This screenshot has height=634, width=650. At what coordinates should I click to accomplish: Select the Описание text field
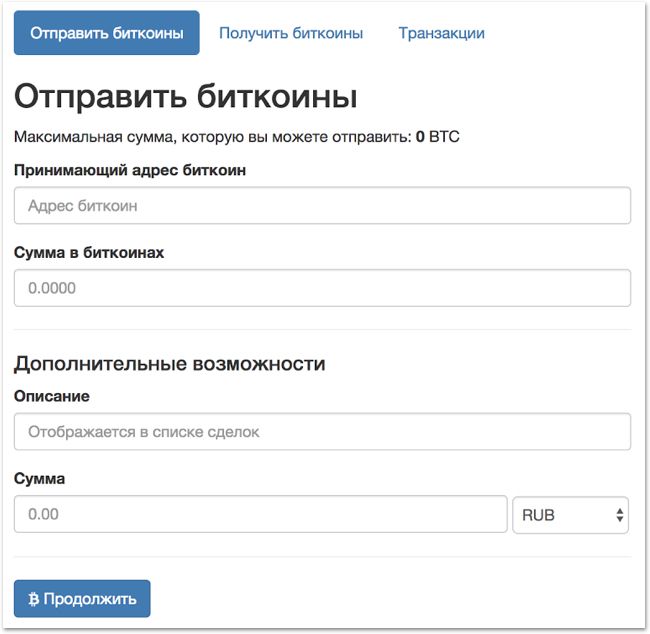click(322, 432)
